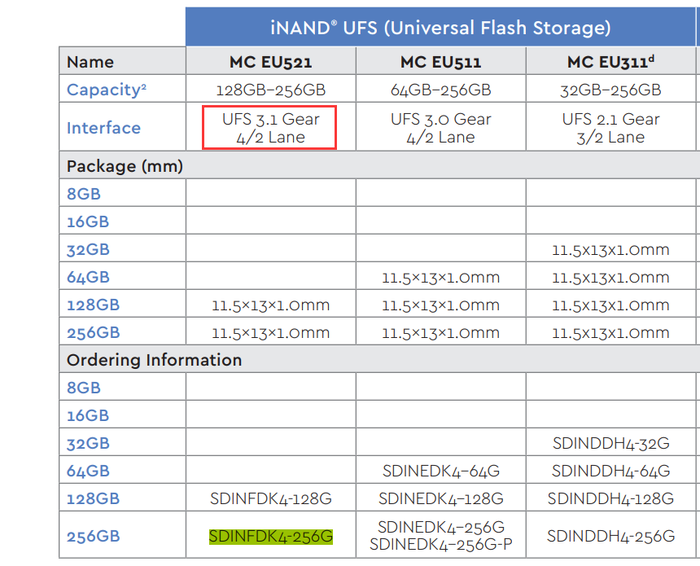Click the green-highlighted SDINFDK4-256G part number
Screen dimensions: 700x566
(271, 537)
